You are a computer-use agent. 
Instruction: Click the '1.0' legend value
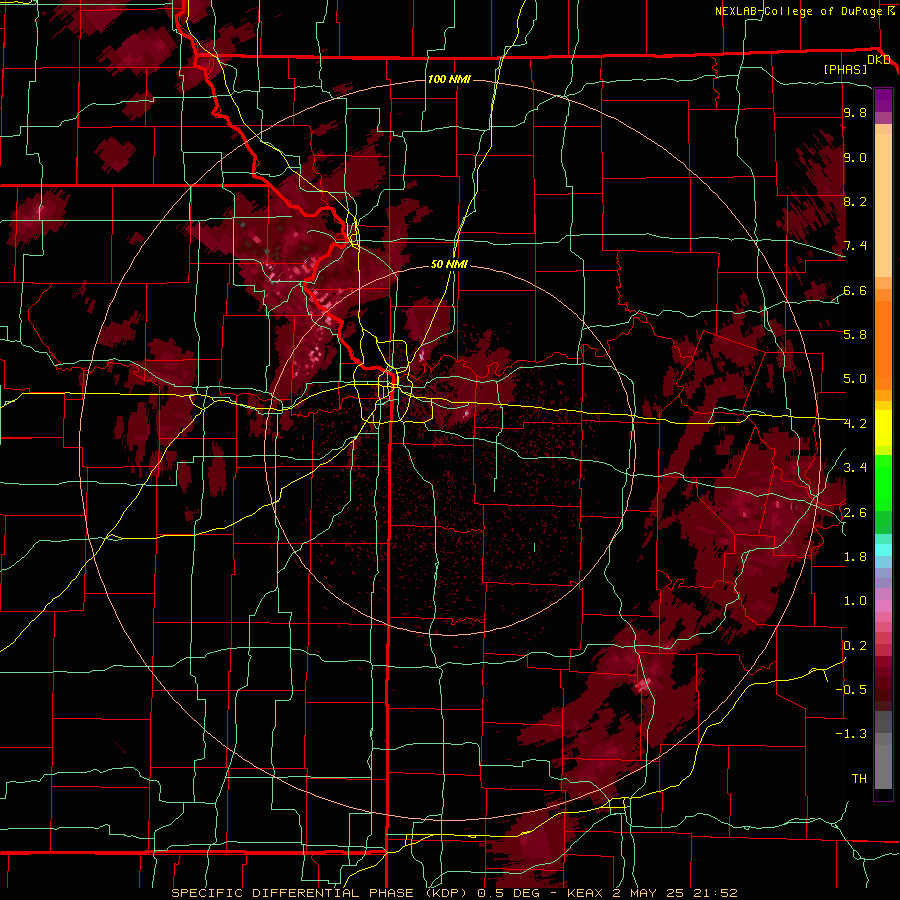pyautogui.click(x=855, y=601)
